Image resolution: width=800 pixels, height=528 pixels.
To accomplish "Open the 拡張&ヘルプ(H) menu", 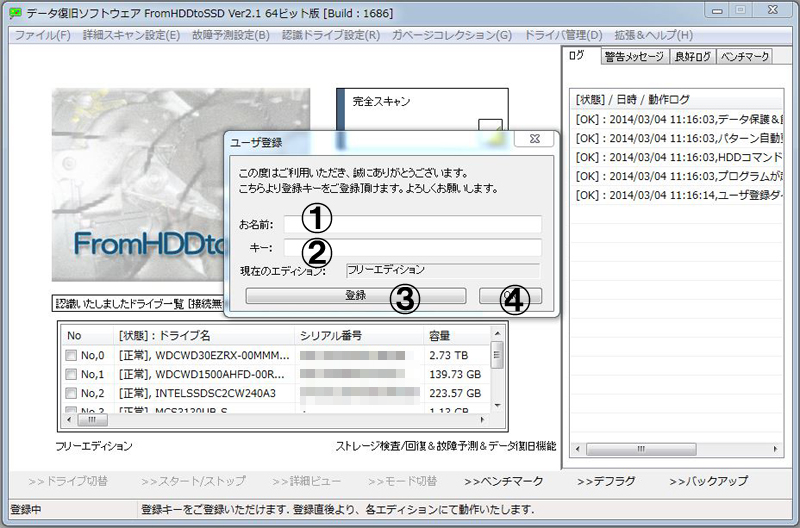I will click(654, 35).
